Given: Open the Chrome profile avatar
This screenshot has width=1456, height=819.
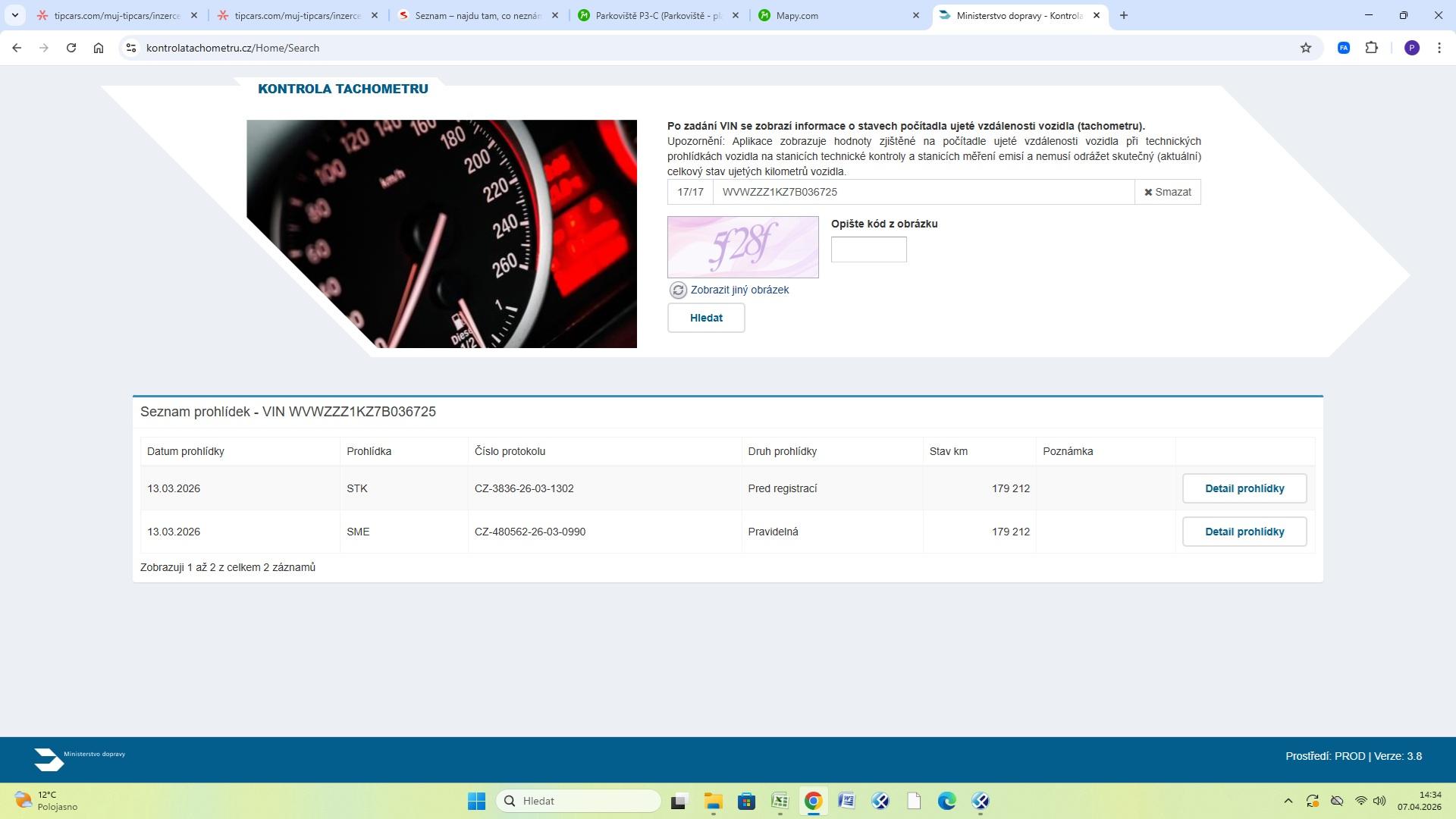Looking at the screenshot, I should tap(1411, 48).
